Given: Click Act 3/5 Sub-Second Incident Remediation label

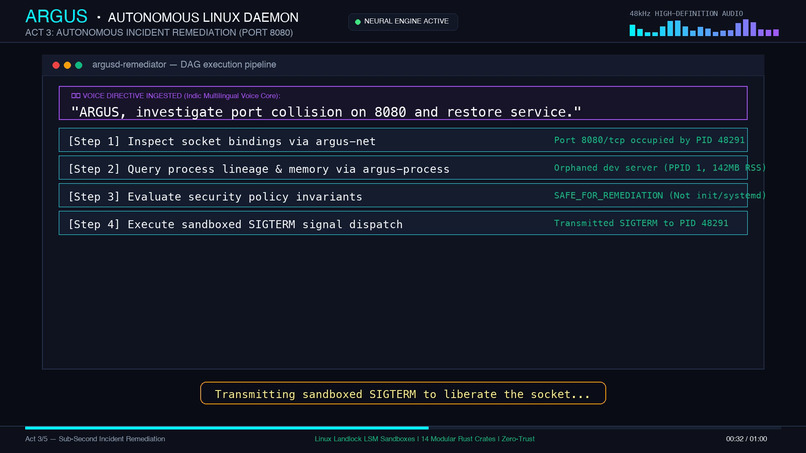Looking at the screenshot, I should [x=95, y=439].
